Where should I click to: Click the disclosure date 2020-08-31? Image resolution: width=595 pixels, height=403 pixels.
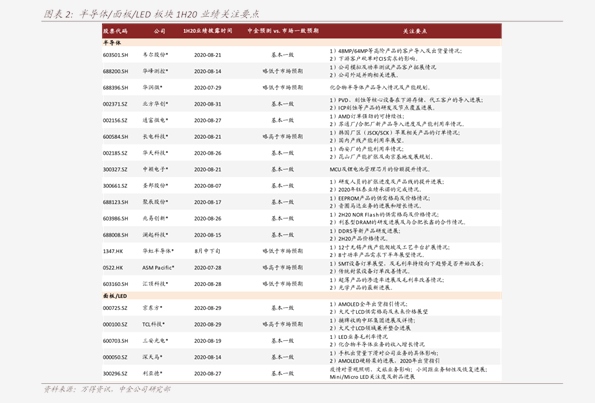208,104
